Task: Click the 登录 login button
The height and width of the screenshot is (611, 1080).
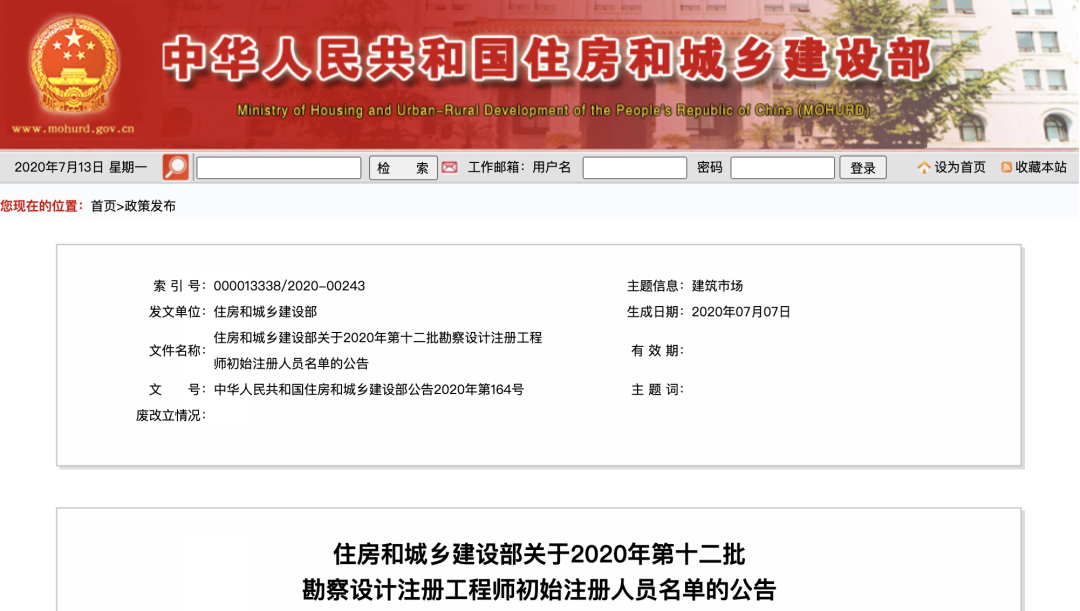Action: [862, 167]
